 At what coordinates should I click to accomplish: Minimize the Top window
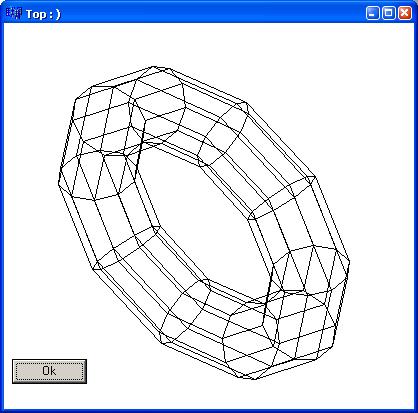372,13
